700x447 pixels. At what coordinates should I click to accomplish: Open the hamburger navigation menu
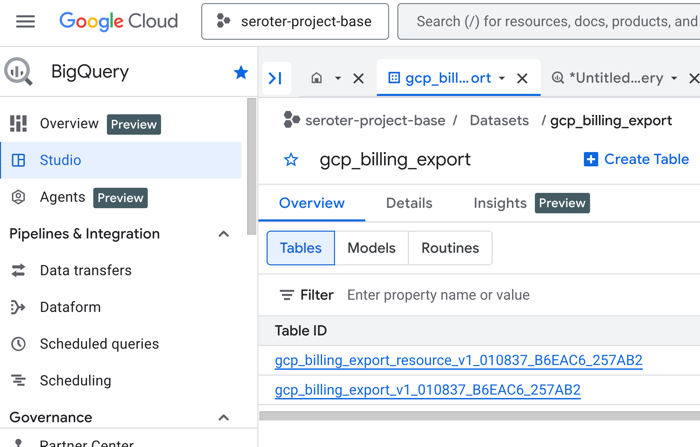[26, 21]
